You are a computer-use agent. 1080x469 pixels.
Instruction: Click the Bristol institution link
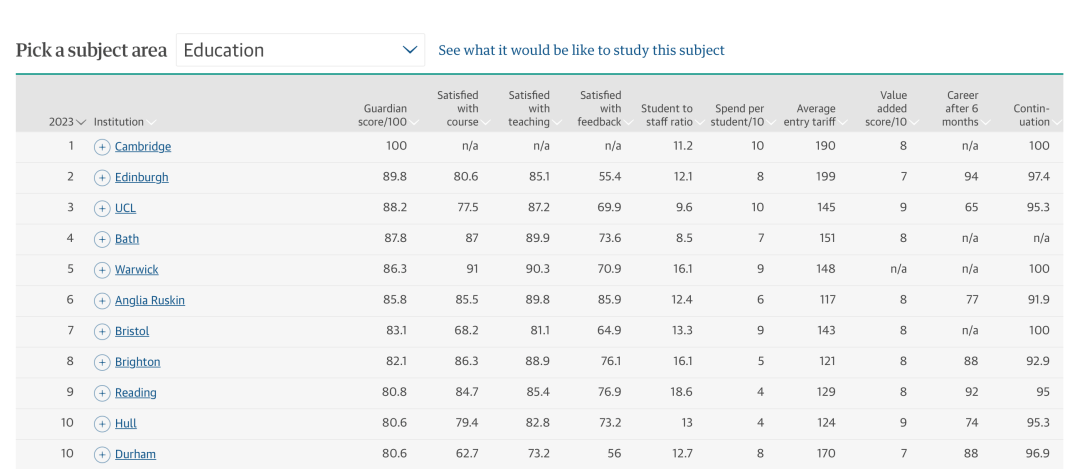pos(132,331)
